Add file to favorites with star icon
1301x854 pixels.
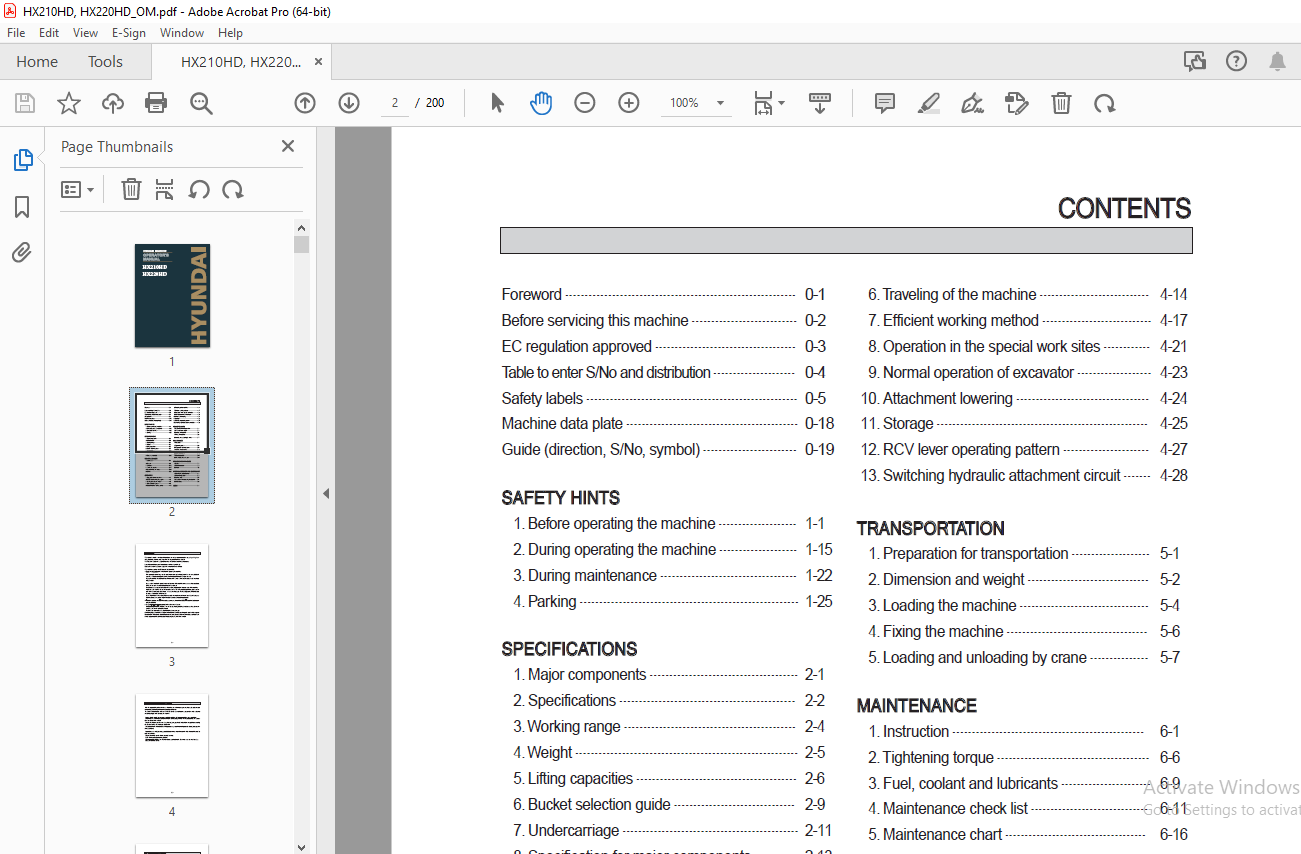pos(68,103)
